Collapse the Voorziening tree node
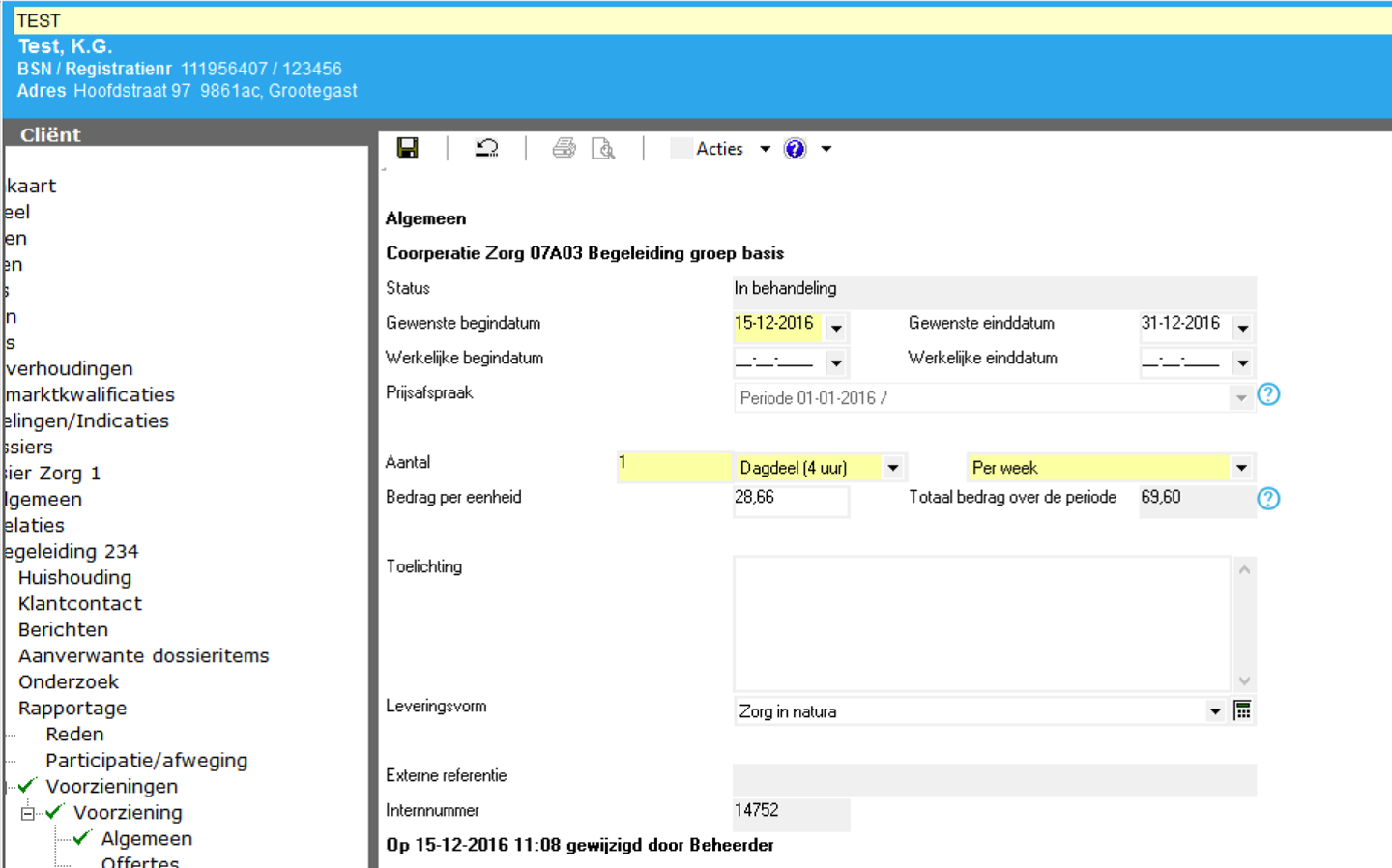1392x868 pixels. 28,813
